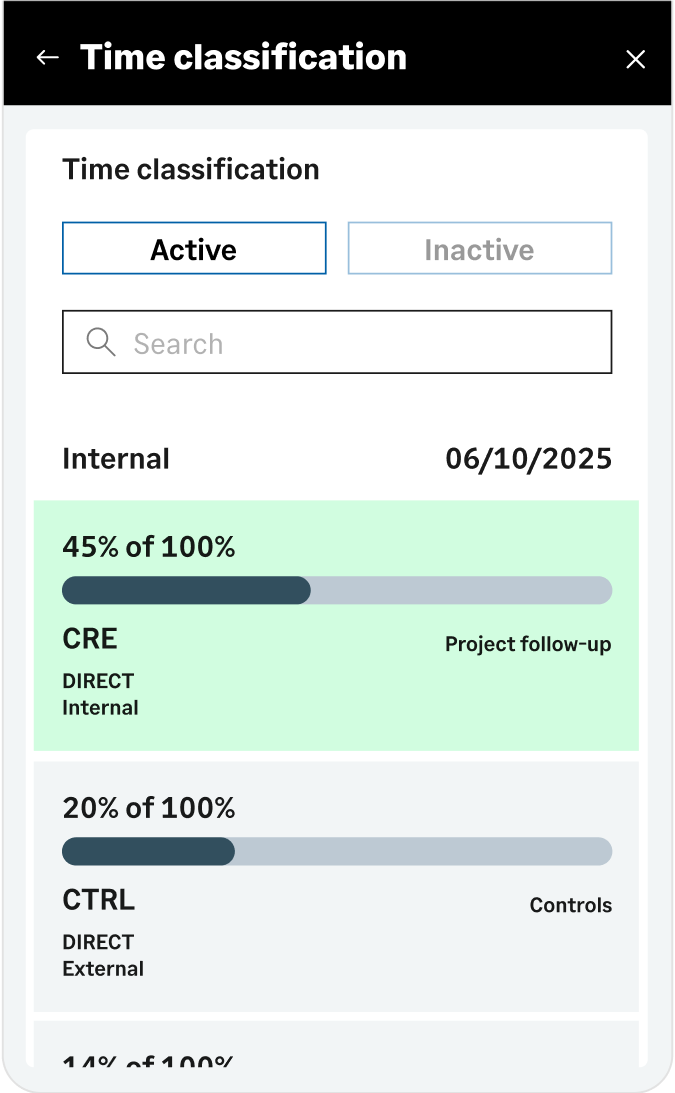Click the Internal section heading
Viewport: 675px width, 1093px height.
click(x=116, y=459)
